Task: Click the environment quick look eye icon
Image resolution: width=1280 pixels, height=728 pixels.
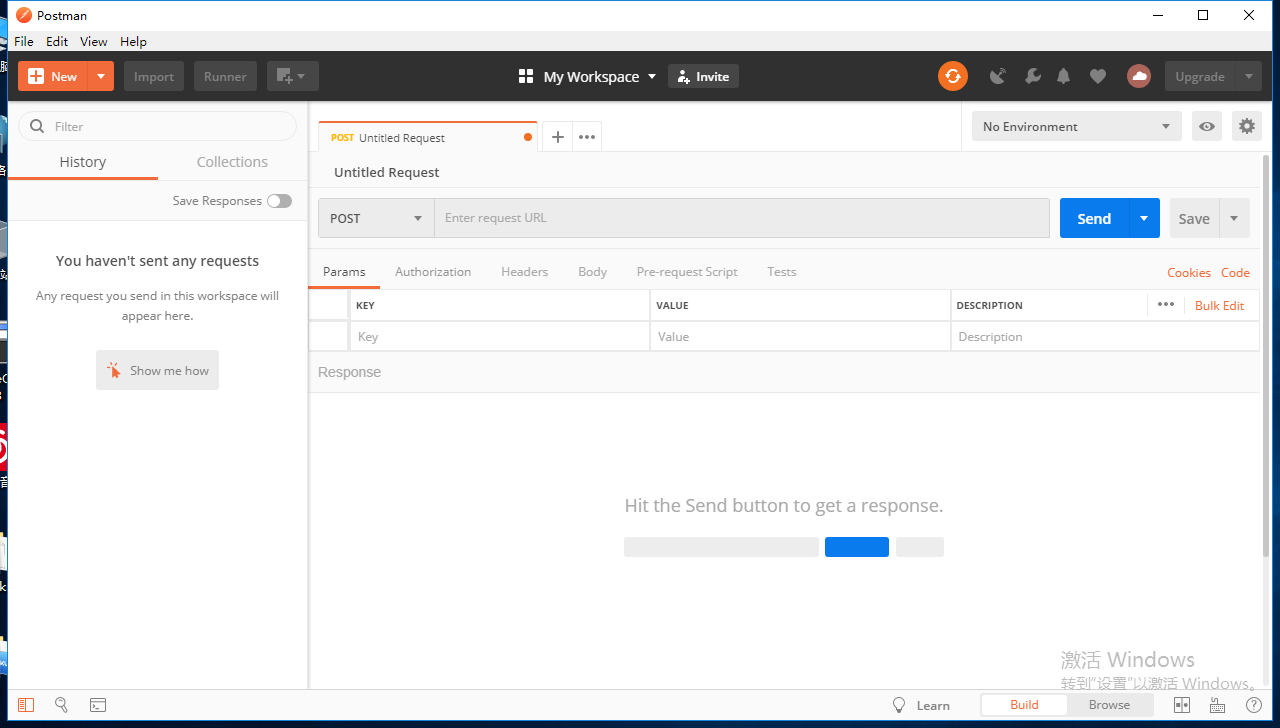Action: 1207,126
